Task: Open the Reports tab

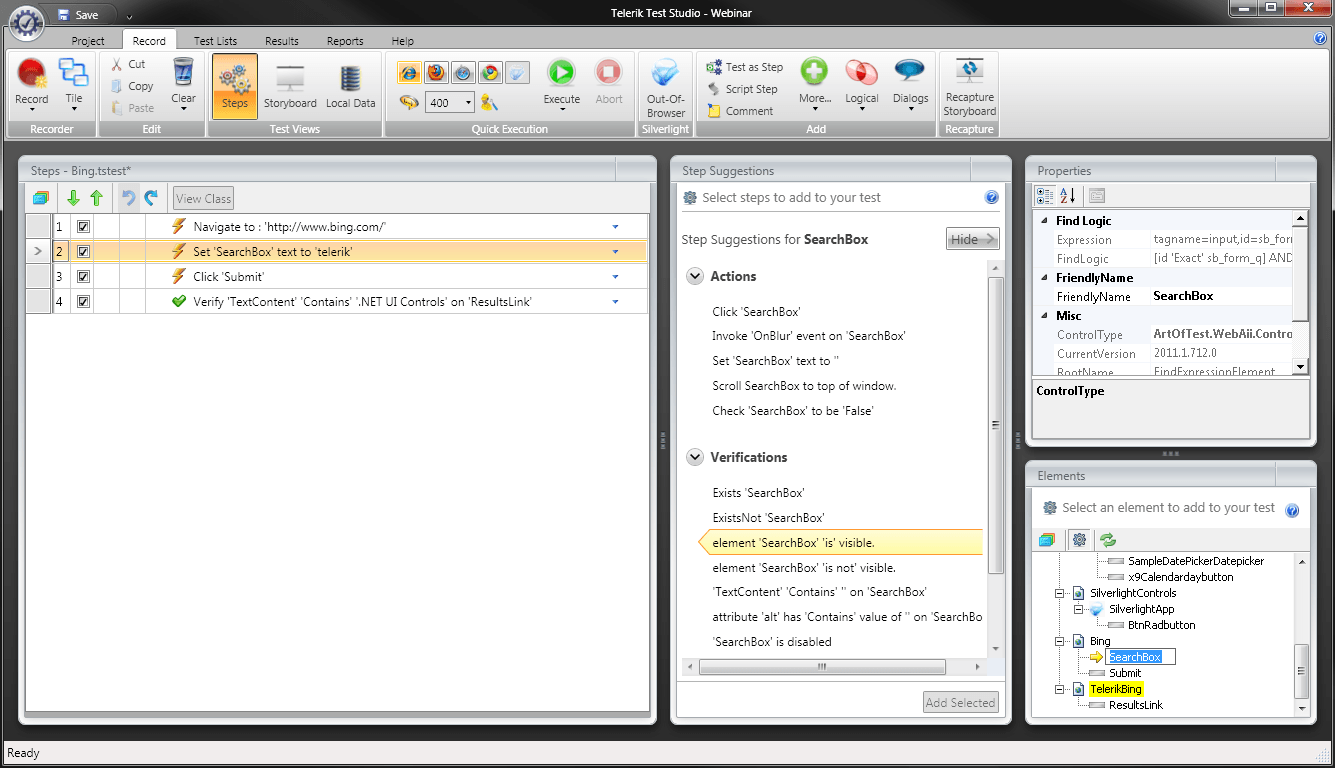Action: (x=345, y=41)
